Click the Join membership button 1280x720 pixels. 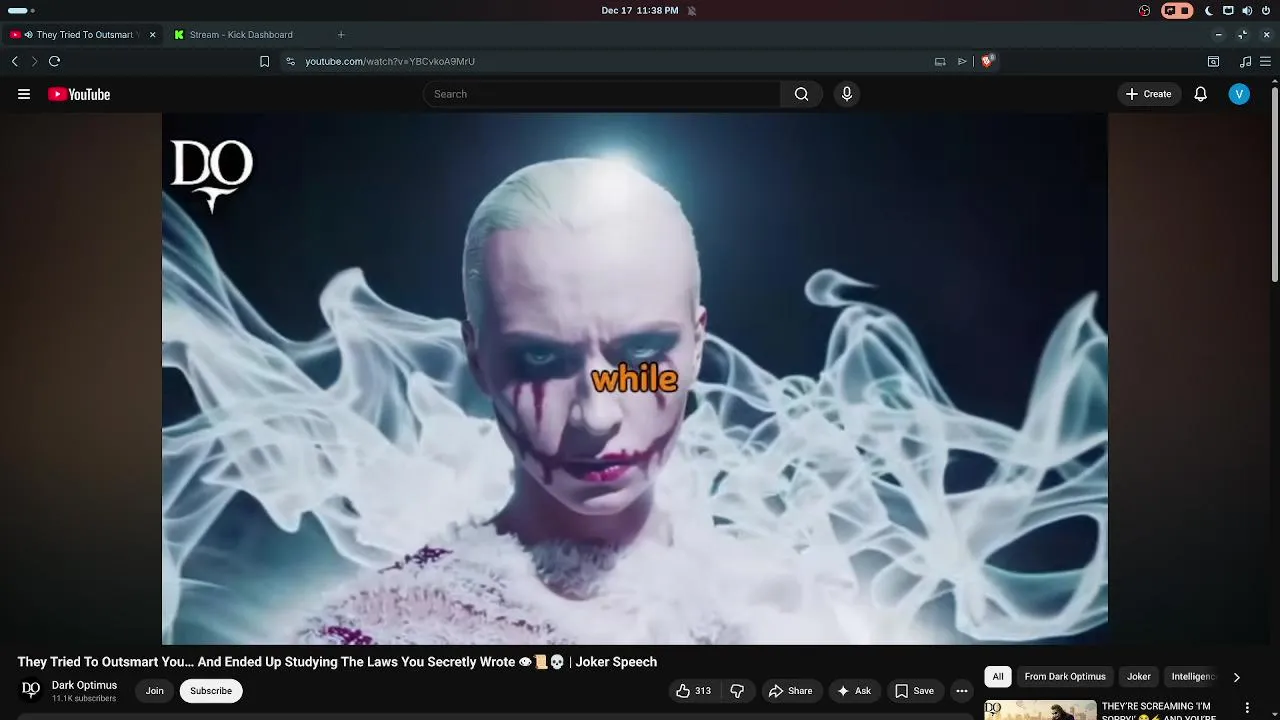[155, 691]
